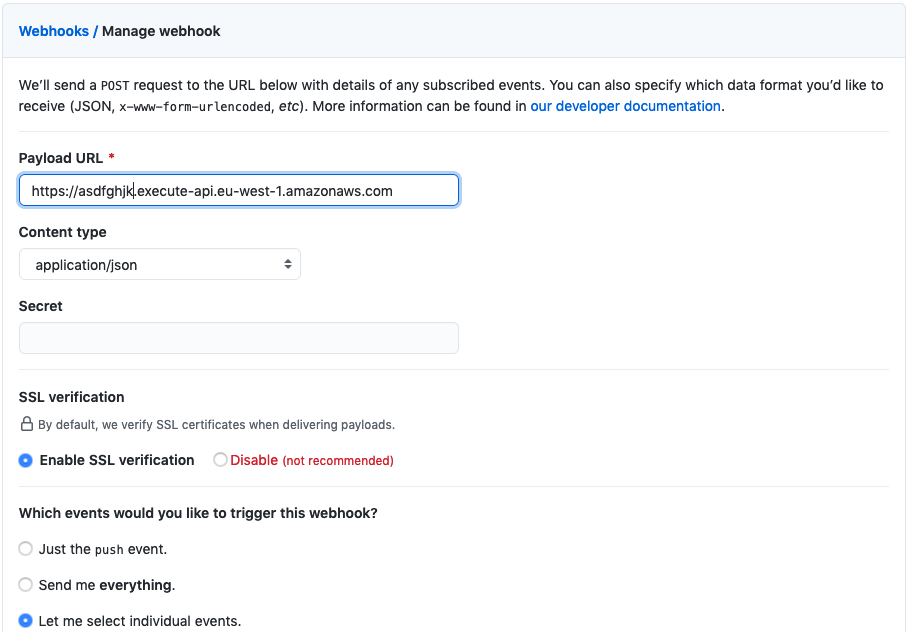This screenshot has width=909, height=632.
Task: Follow the "our developer documentation" link
Action: (x=624, y=106)
